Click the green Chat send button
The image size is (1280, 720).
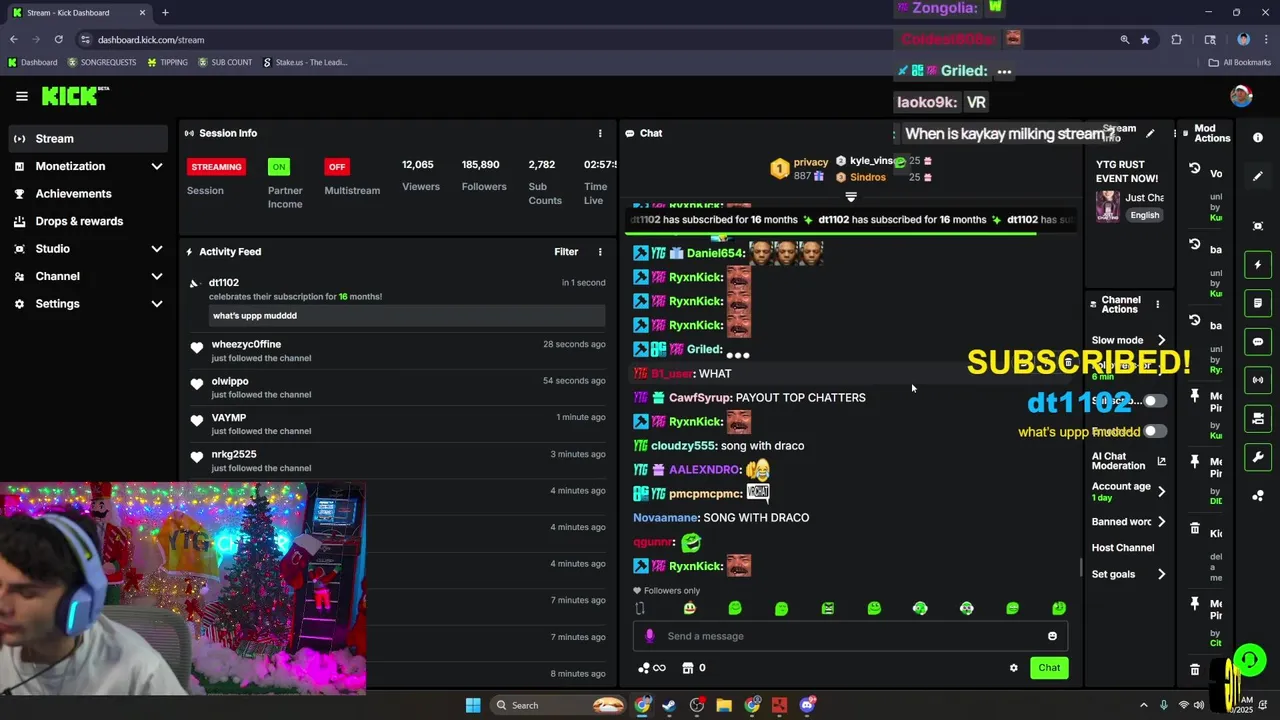pos(1049,668)
